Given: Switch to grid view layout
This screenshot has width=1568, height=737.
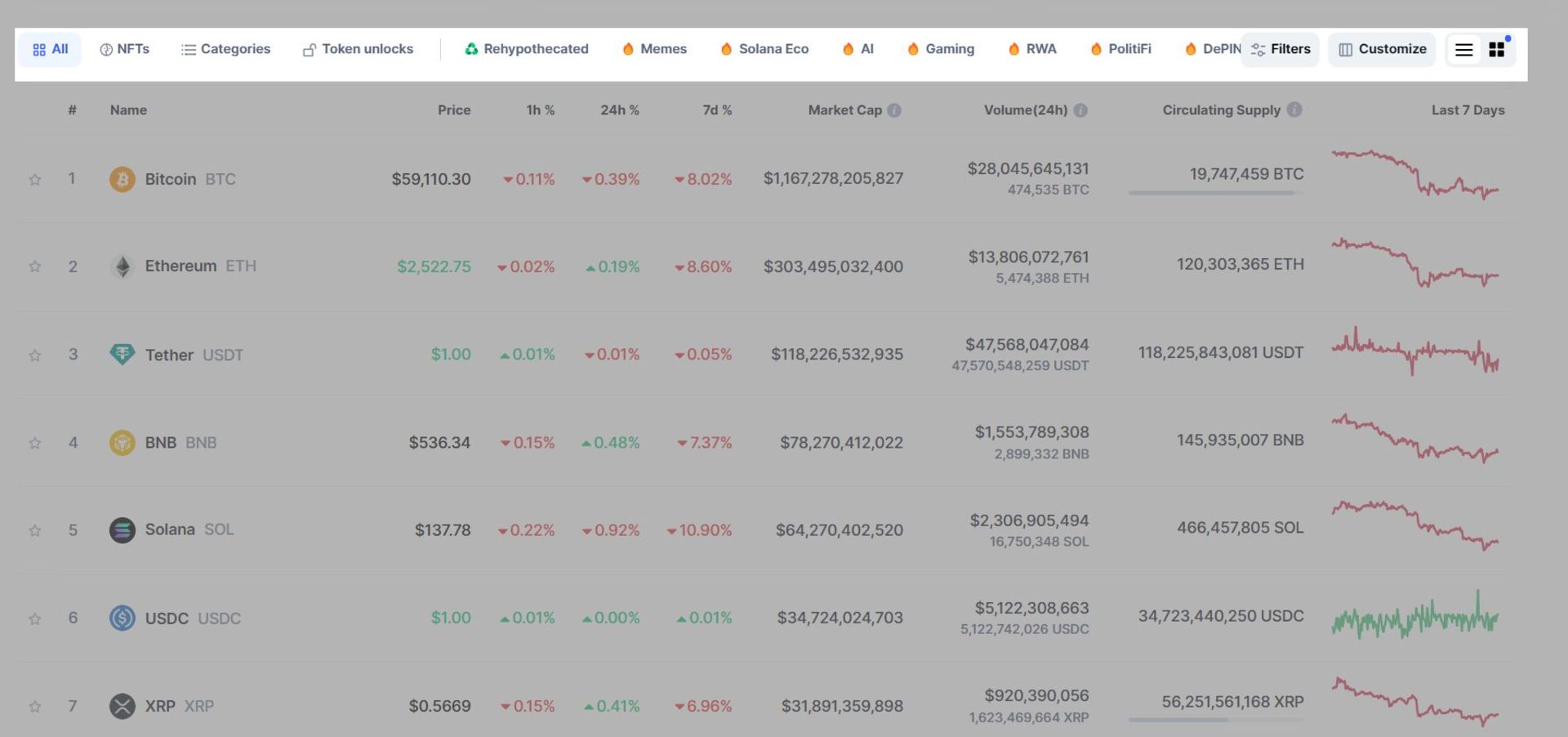Looking at the screenshot, I should [1496, 50].
